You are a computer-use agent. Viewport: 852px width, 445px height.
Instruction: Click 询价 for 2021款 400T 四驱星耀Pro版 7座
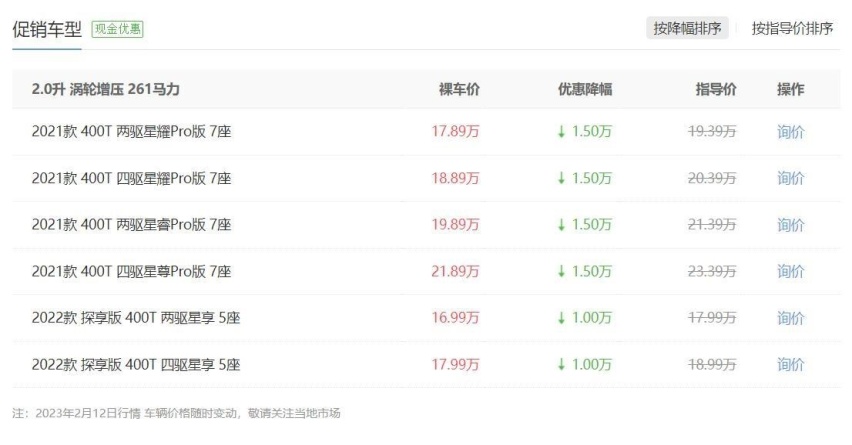pos(790,178)
